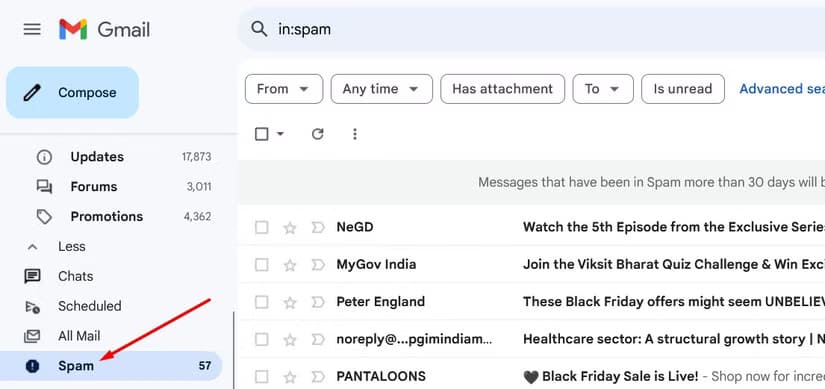Viewport: 825px width, 389px height.
Task: Mark Peter England email as important
Action: pos(318,302)
